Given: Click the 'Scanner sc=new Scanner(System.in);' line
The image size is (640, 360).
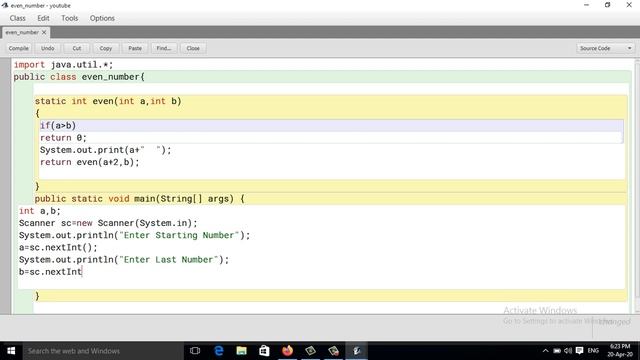Looking at the screenshot, I should tap(108, 223).
